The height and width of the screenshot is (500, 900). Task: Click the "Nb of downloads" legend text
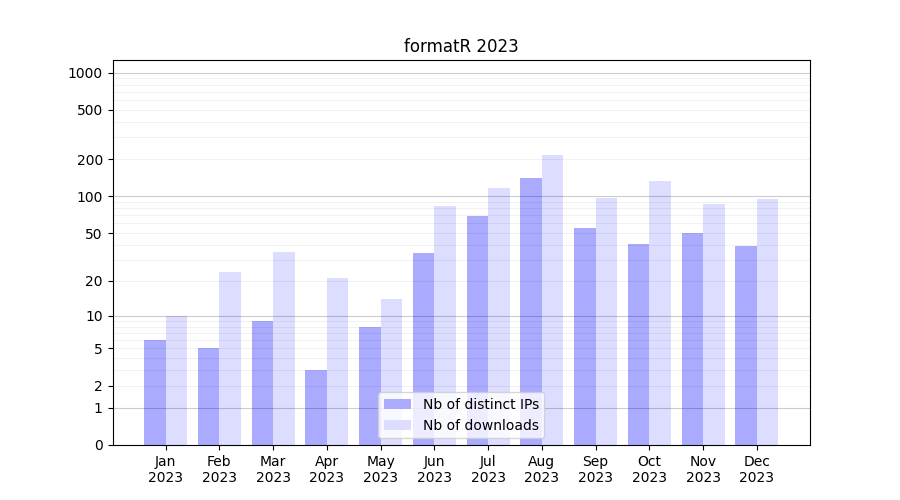pos(480,425)
